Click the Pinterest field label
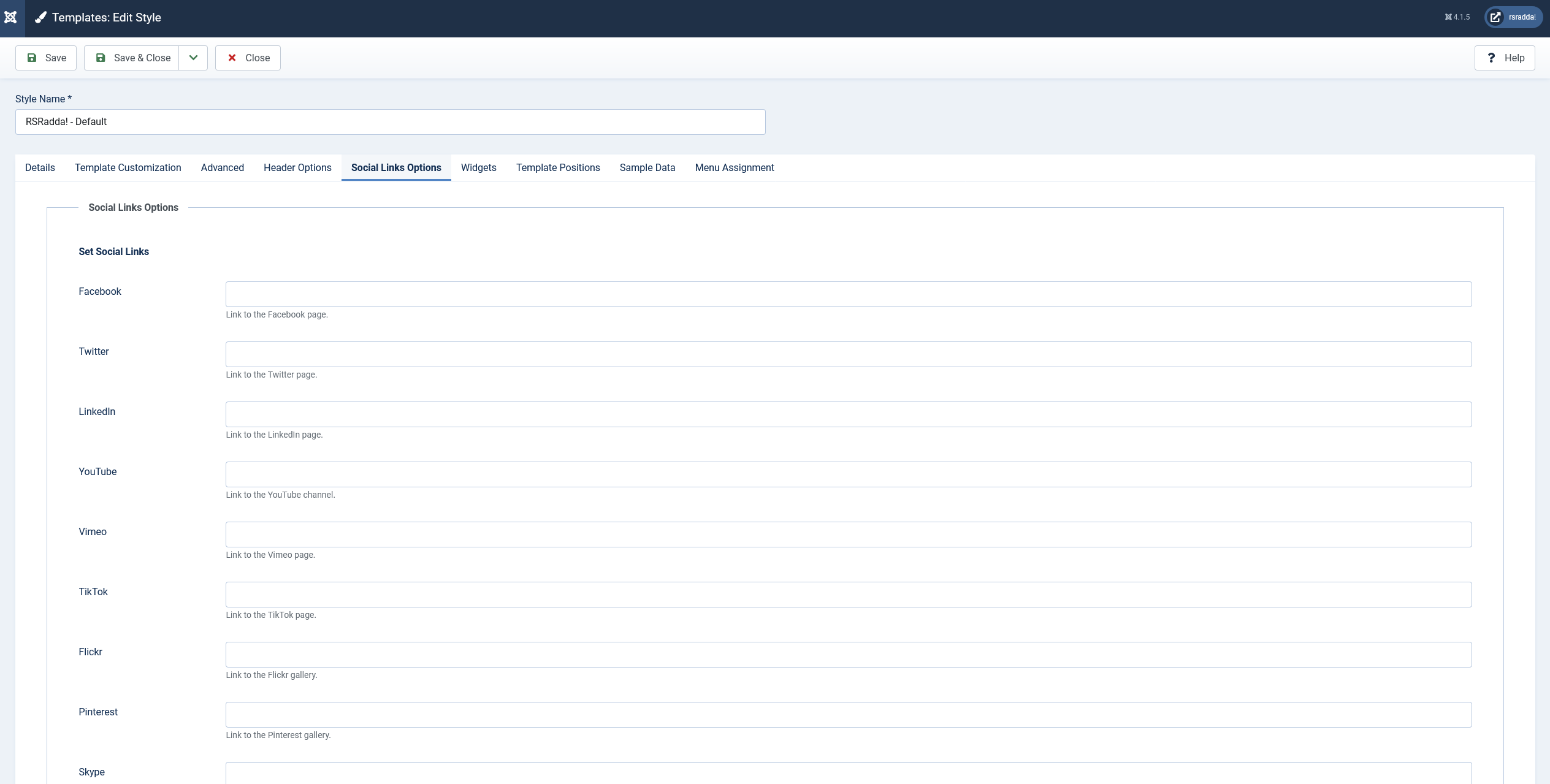 [98, 712]
